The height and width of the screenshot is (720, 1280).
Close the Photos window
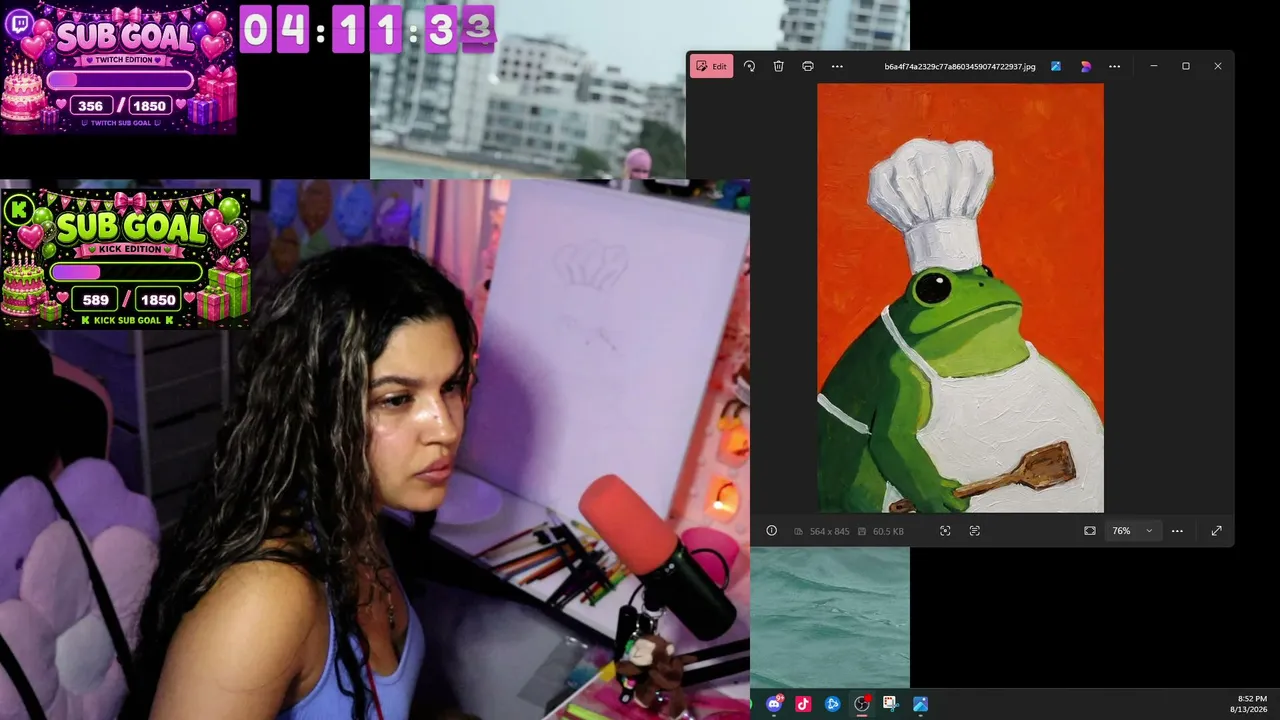(1218, 66)
